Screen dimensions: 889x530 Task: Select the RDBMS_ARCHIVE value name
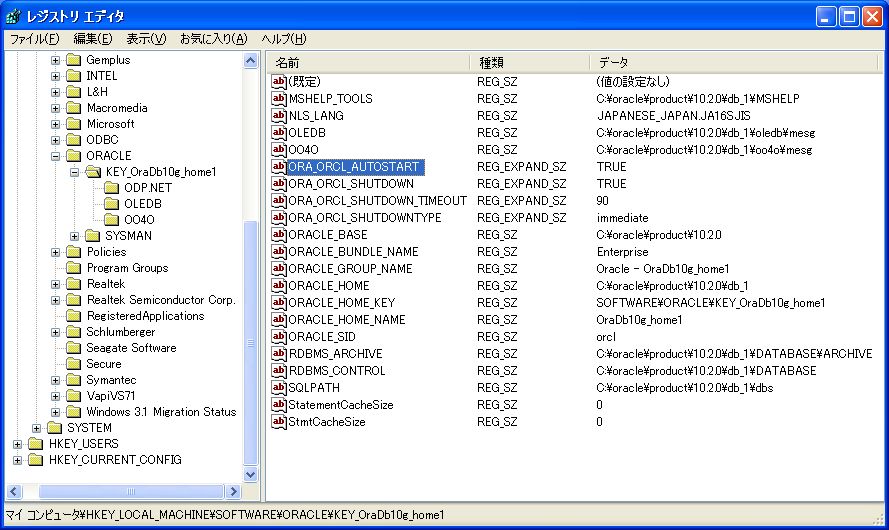(335, 354)
